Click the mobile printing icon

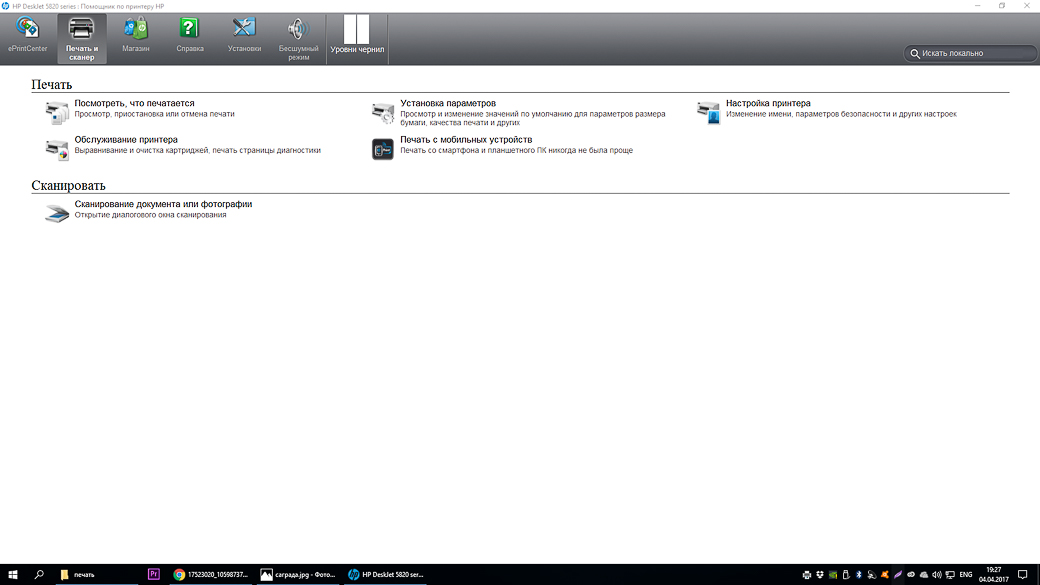(x=383, y=149)
